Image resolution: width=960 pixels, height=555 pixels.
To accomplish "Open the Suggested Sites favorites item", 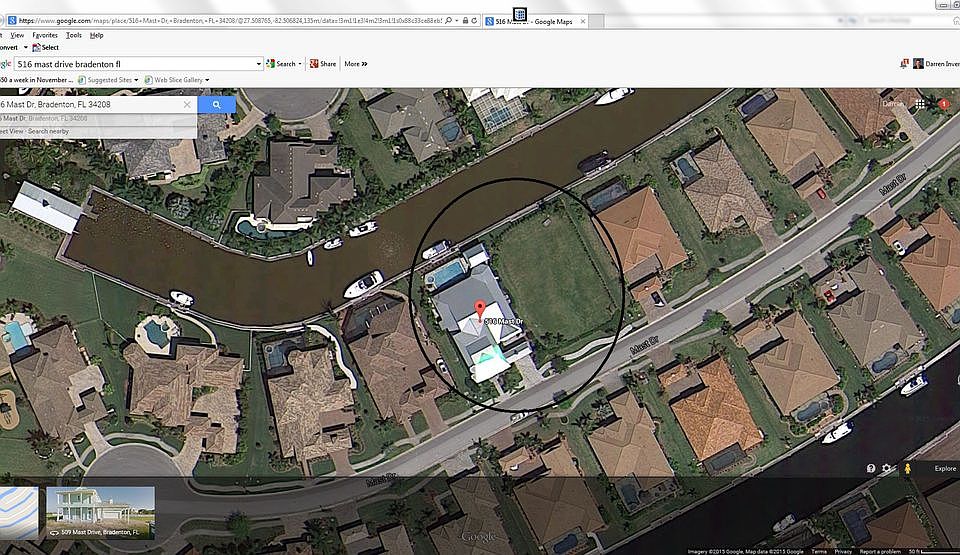I will 108,80.
